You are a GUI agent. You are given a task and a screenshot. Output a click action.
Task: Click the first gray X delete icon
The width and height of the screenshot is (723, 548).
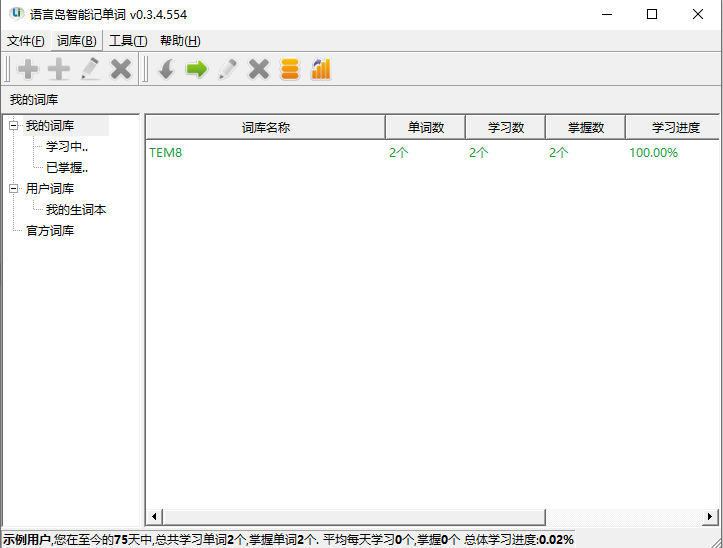point(121,70)
